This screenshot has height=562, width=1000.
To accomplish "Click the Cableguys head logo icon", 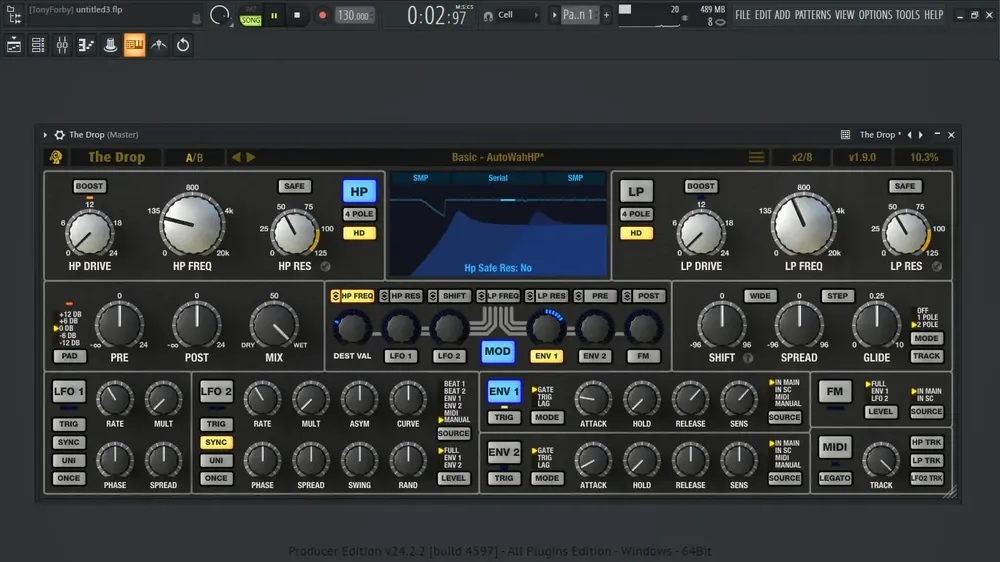I will (x=56, y=157).
